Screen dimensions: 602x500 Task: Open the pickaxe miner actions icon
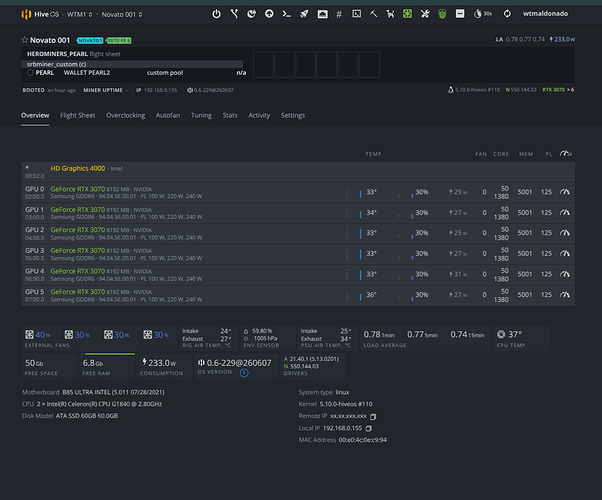click(374, 14)
